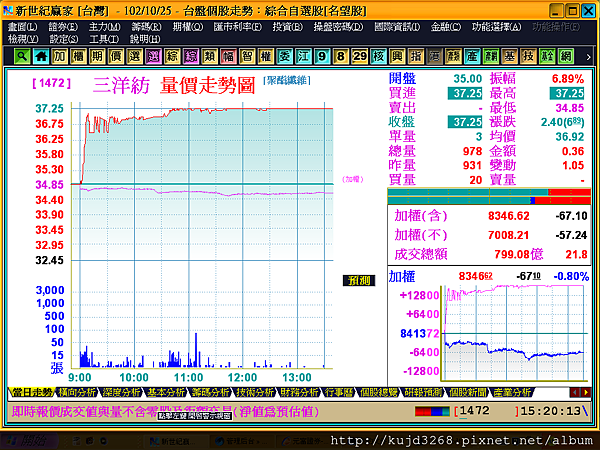Click the 櫃 toolbar icon
This screenshot has width=600, height=450.
pyautogui.click(x=78, y=57)
